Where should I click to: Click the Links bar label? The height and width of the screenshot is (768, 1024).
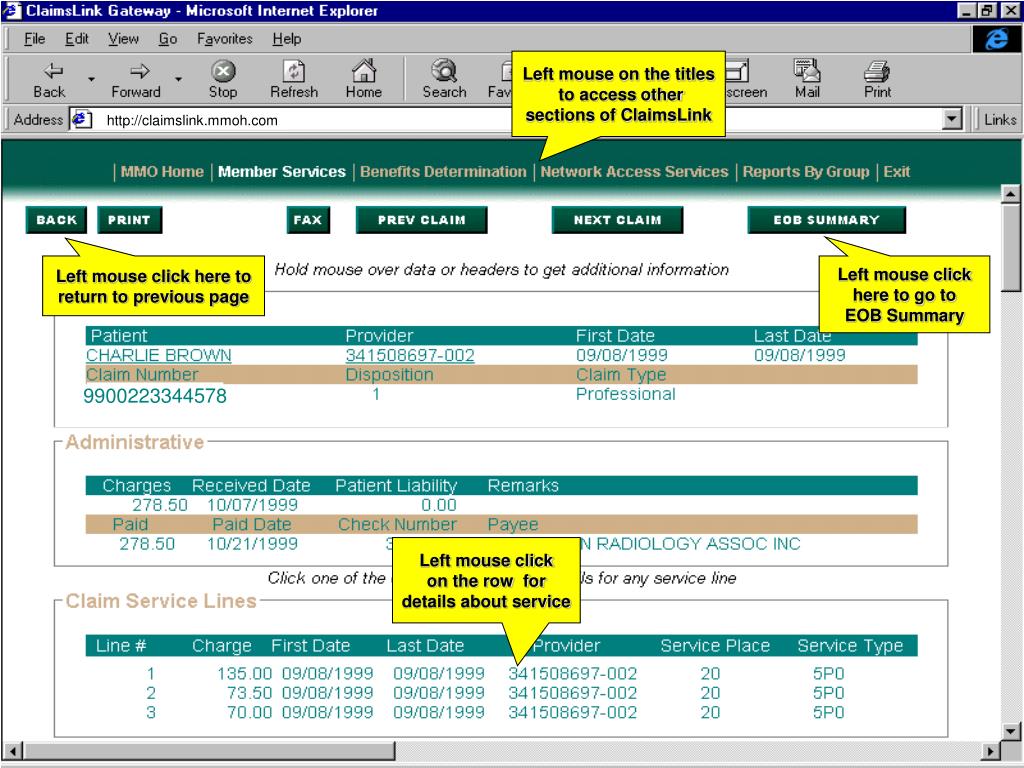[x=1000, y=120]
